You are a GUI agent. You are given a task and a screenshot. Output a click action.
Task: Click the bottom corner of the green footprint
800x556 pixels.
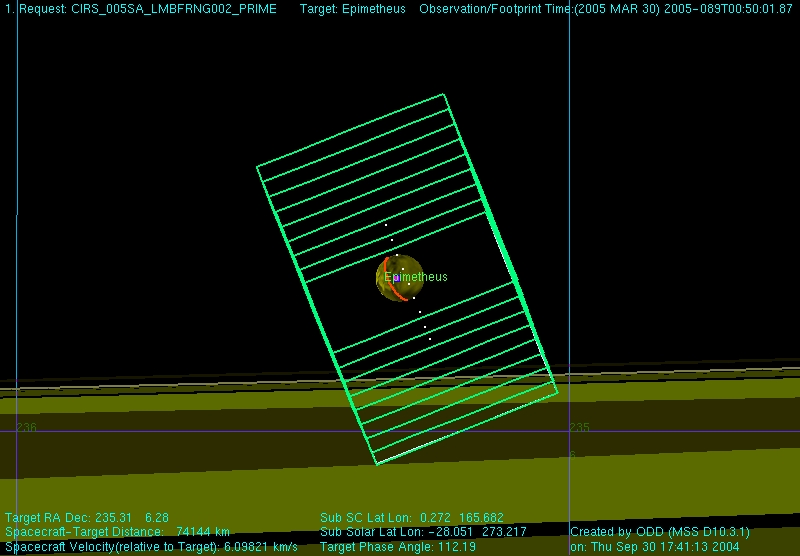tap(377, 464)
